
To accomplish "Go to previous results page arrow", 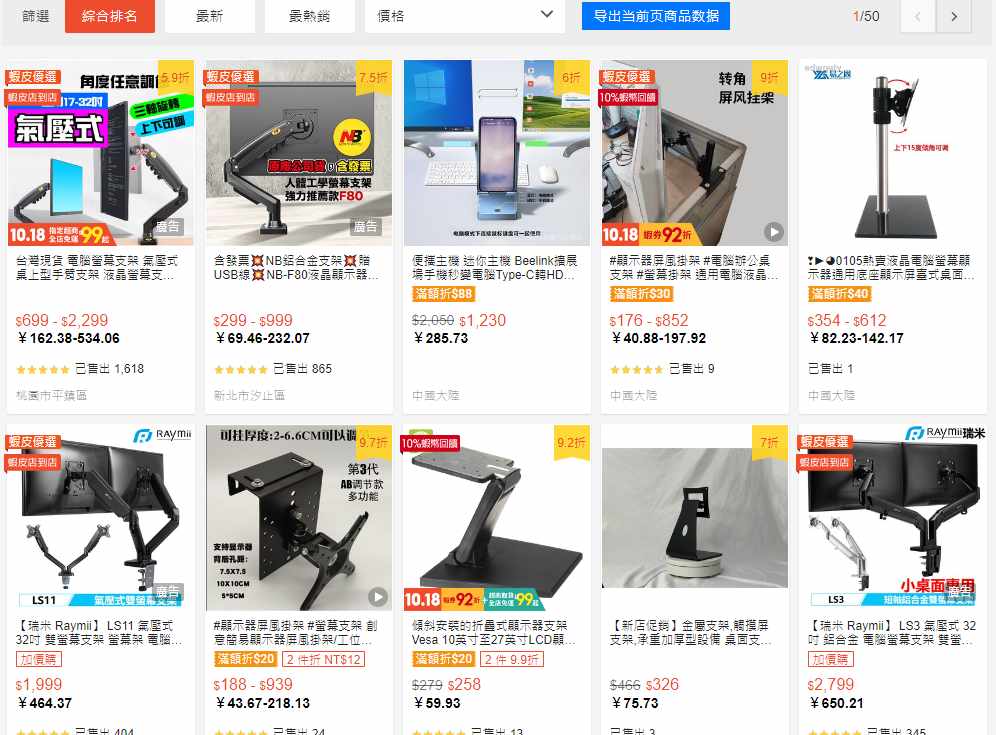I will (x=917, y=17).
